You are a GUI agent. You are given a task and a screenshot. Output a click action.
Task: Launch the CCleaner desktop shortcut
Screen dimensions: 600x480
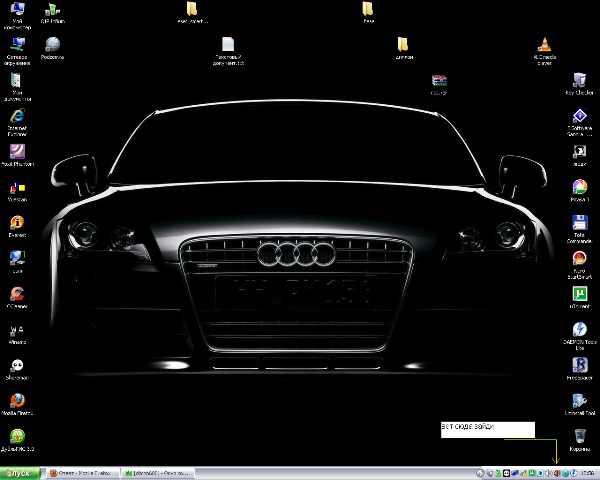[x=17, y=297]
